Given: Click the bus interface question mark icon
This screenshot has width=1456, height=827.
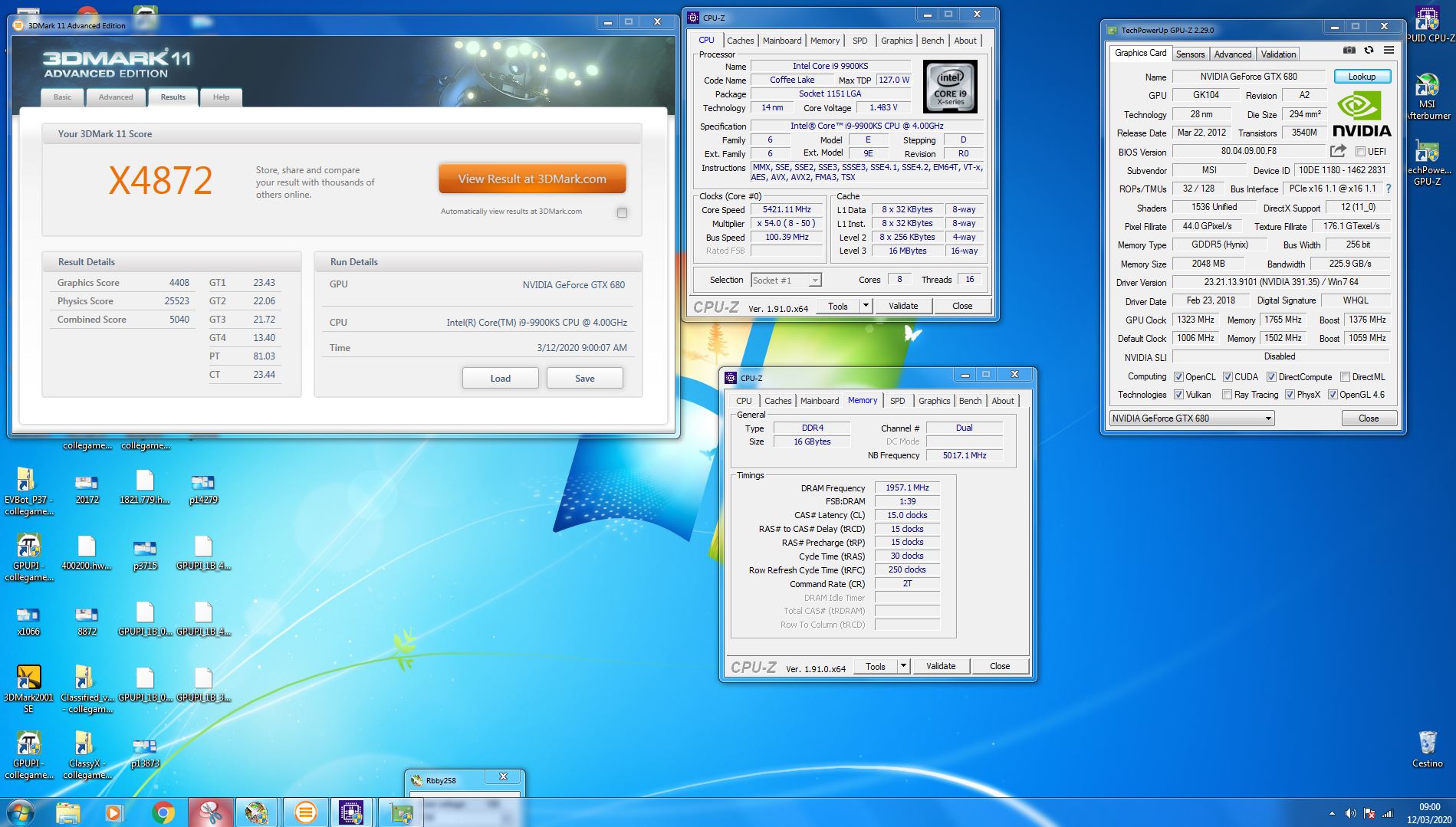Looking at the screenshot, I should 1389,189.
